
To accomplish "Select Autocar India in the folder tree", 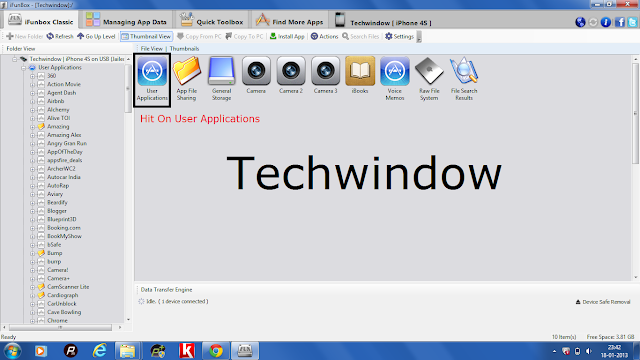I will 64,177.
